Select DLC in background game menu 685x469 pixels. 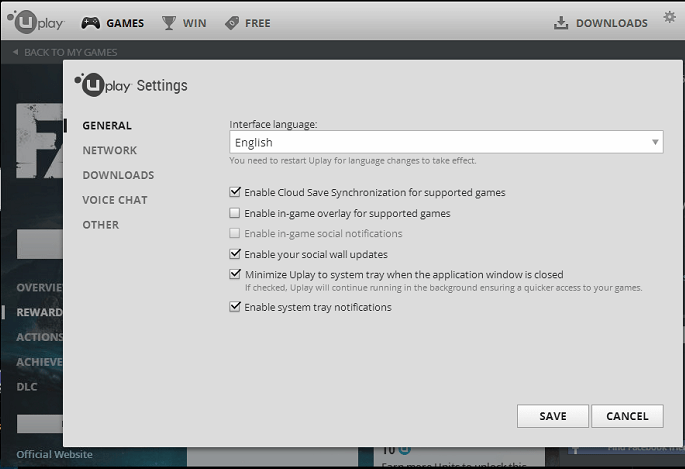point(27,387)
